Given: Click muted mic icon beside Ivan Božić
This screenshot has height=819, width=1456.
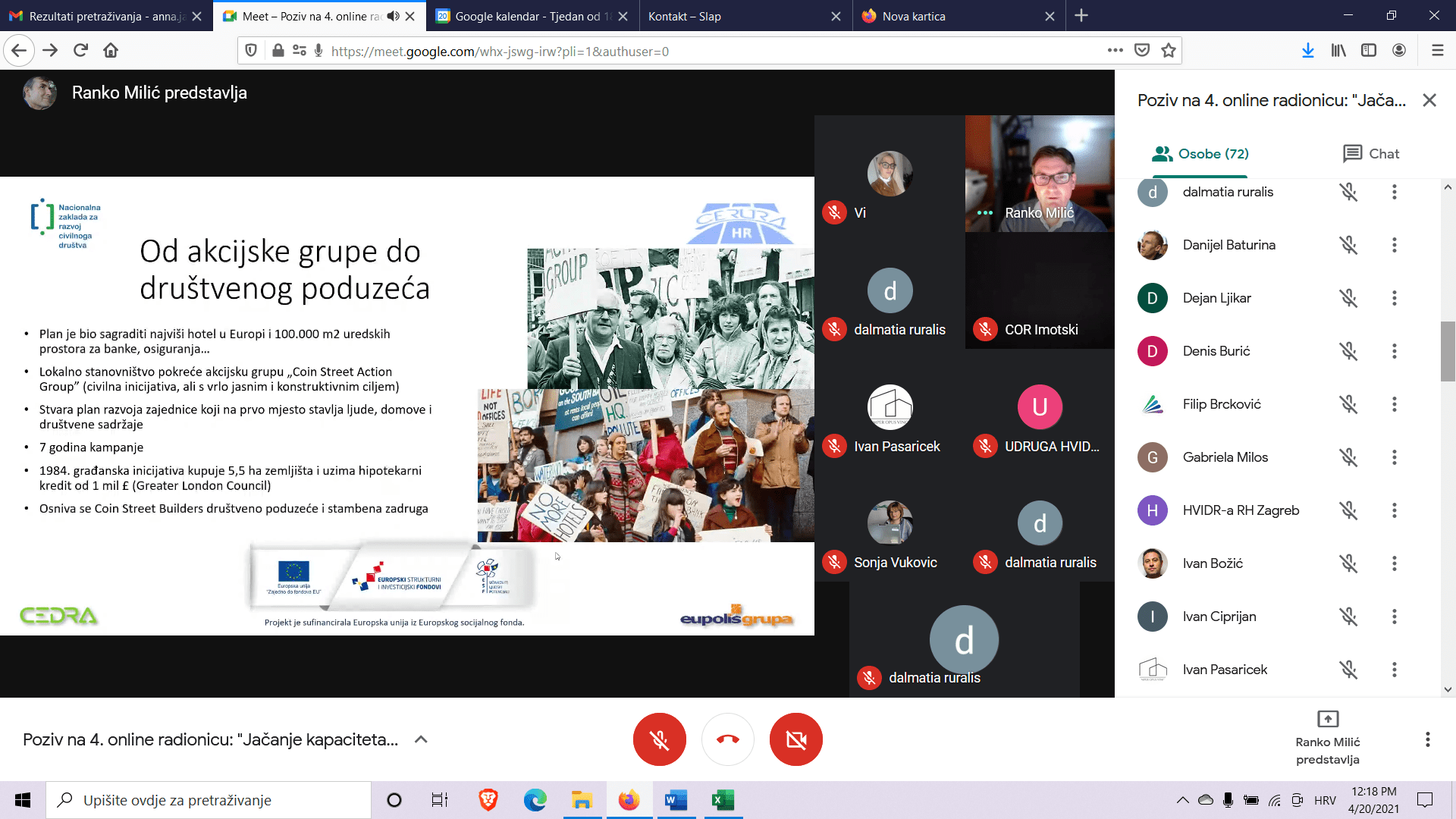Looking at the screenshot, I should click(1348, 563).
